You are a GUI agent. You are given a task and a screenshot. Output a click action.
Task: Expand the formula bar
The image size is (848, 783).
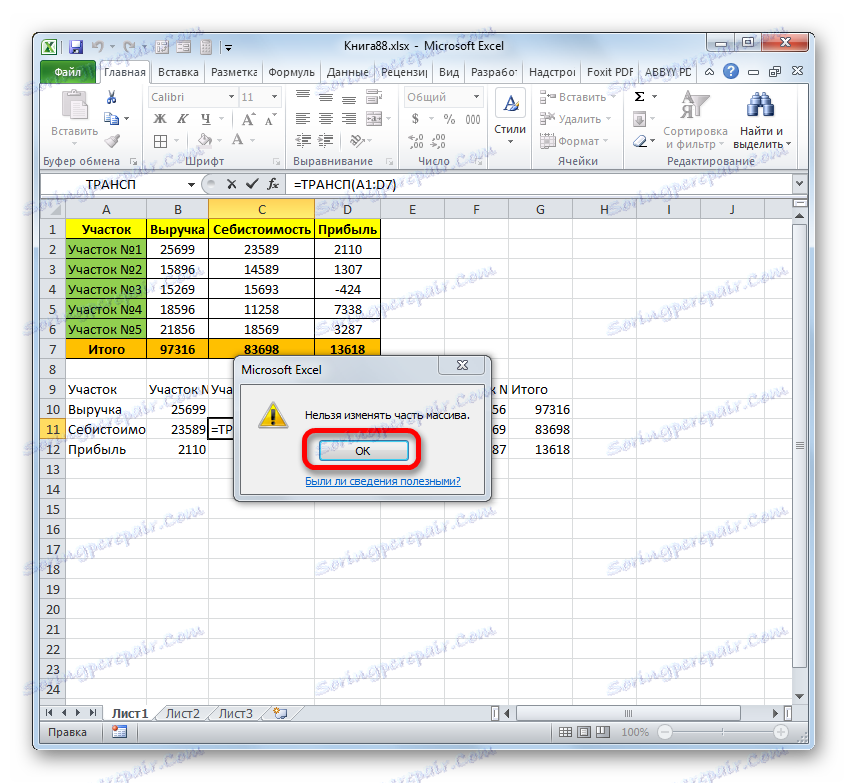[800, 184]
